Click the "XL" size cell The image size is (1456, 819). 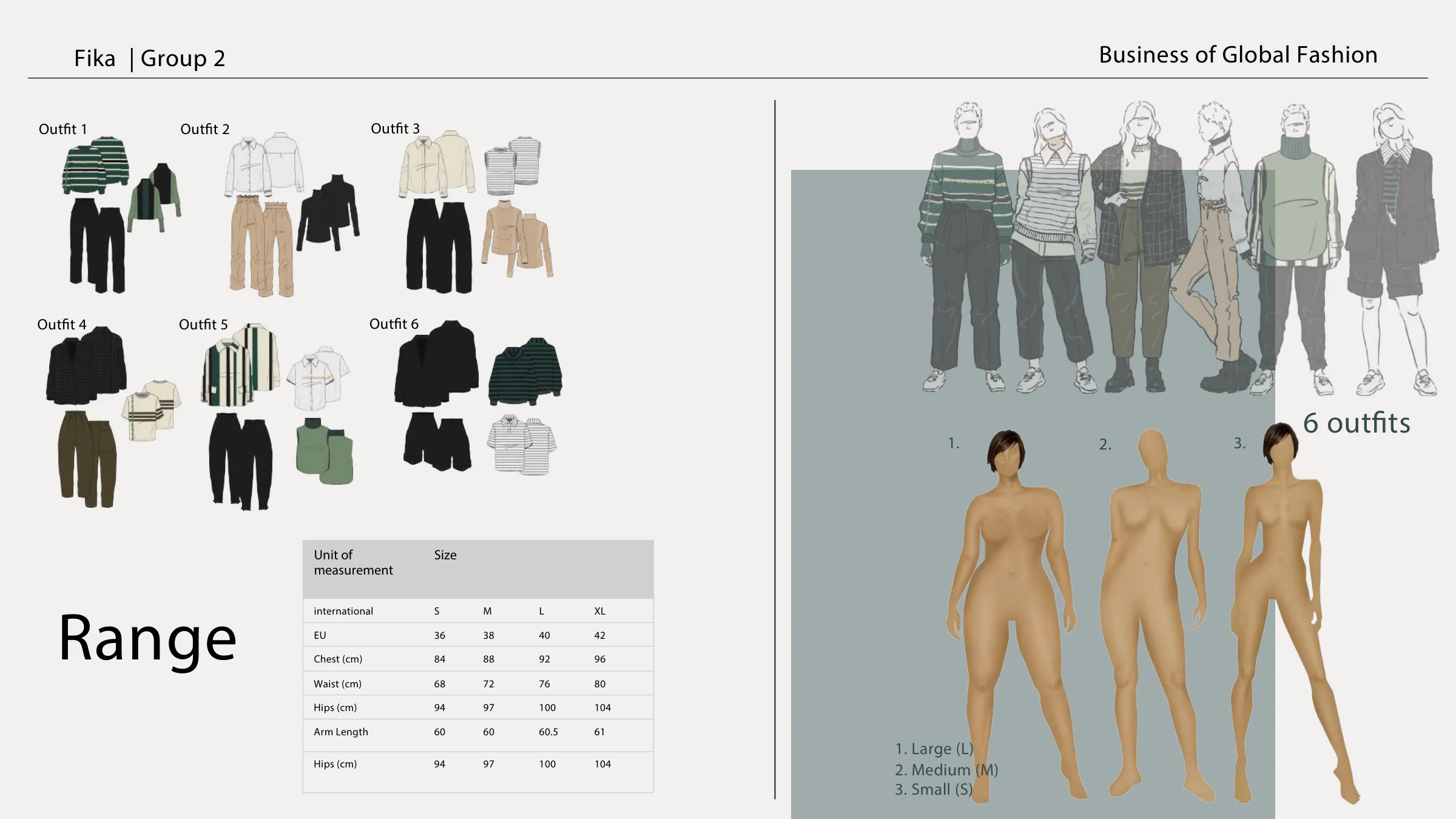[x=599, y=611]
